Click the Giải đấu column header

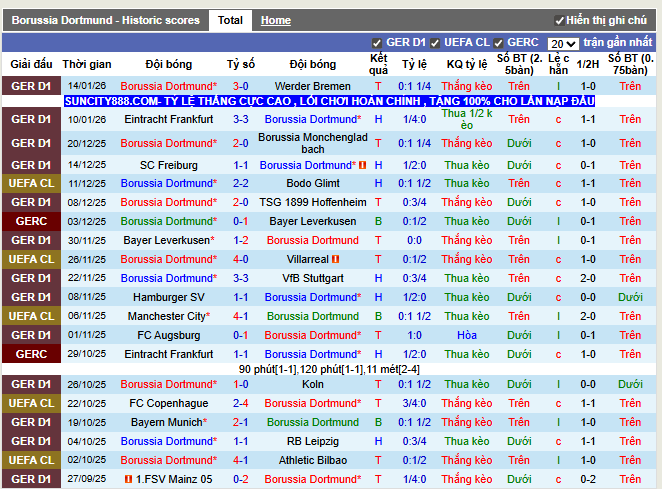point(31,64)
